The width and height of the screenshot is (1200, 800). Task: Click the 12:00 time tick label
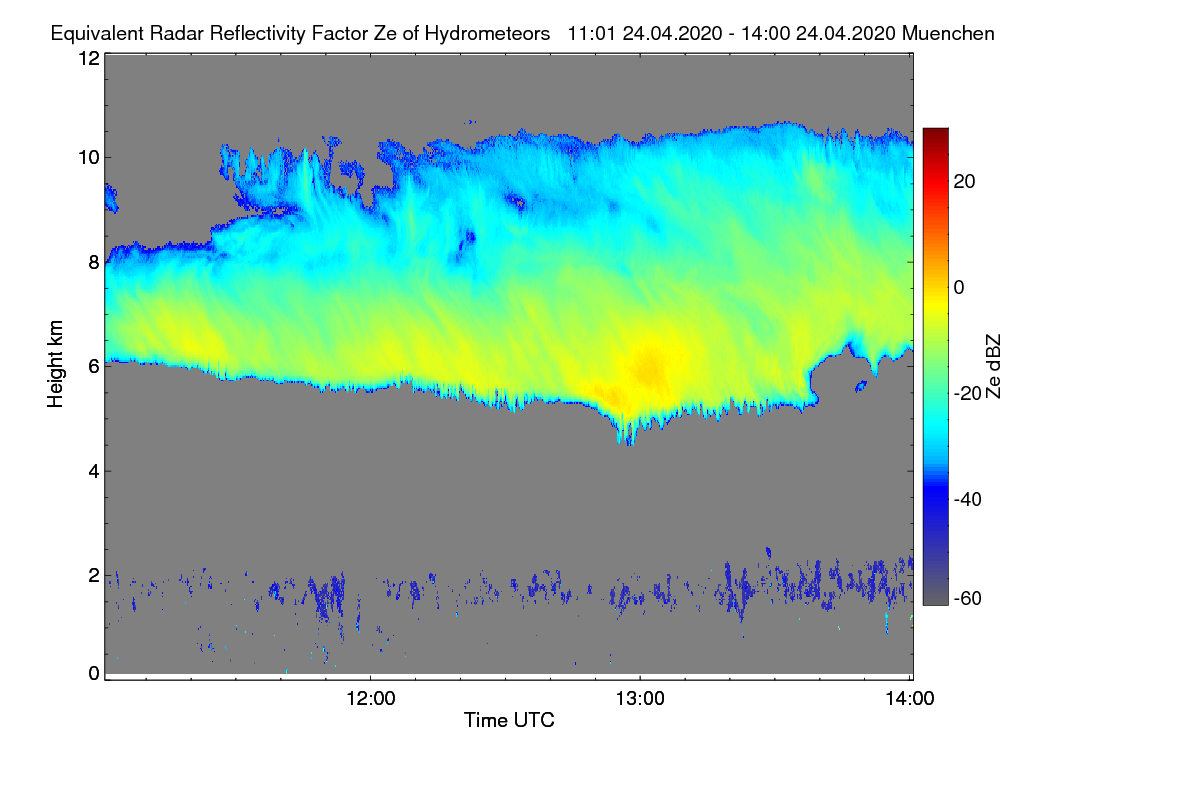(371, 698)
